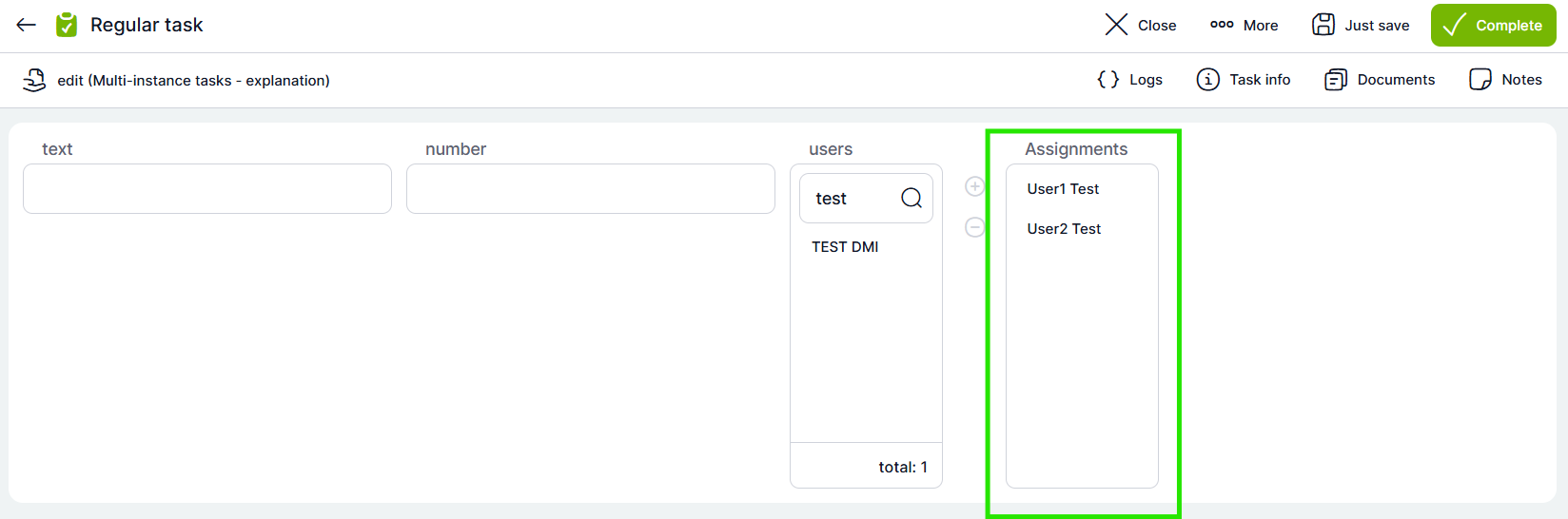
Task: Select User1 Test in Assignments
Action: tap(1063, 189)
